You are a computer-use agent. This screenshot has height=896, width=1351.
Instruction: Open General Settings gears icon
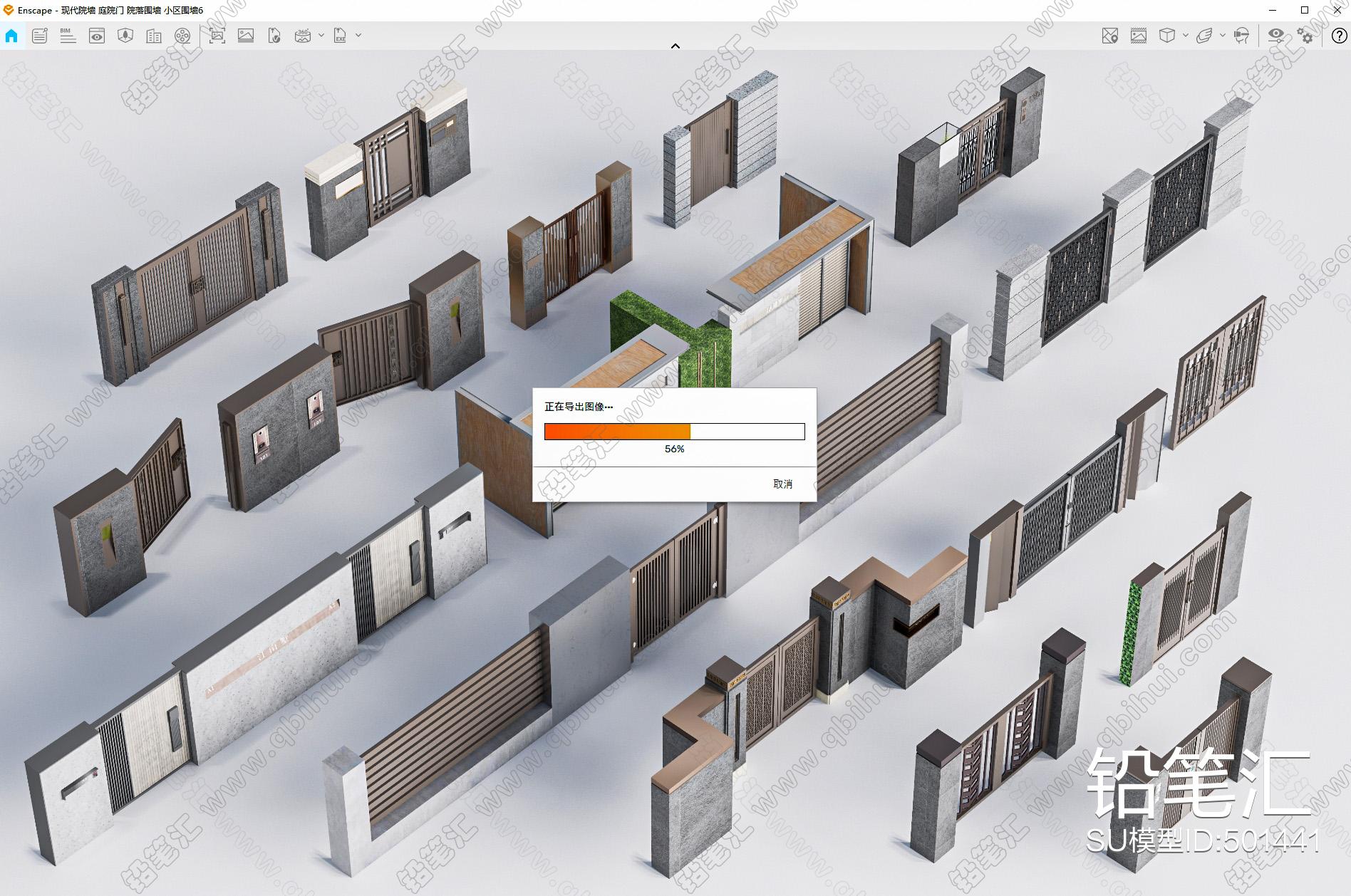coord(1305,36)
